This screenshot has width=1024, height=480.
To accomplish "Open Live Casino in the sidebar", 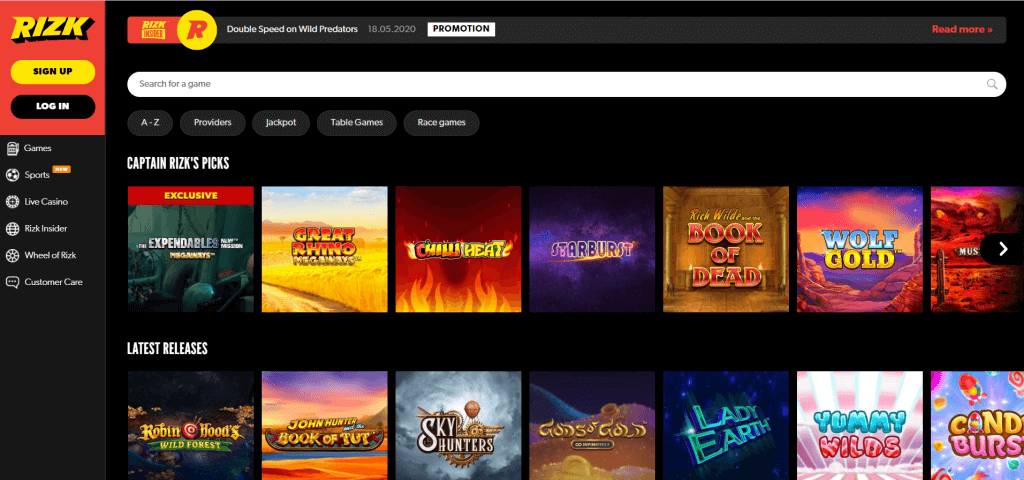I will 46,202.
